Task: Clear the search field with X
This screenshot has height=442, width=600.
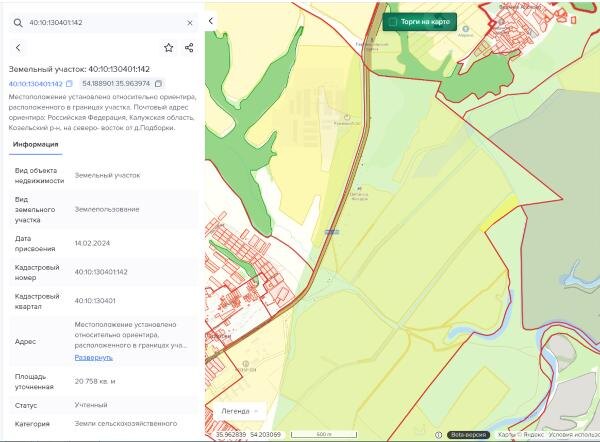Action: [190, 23]
